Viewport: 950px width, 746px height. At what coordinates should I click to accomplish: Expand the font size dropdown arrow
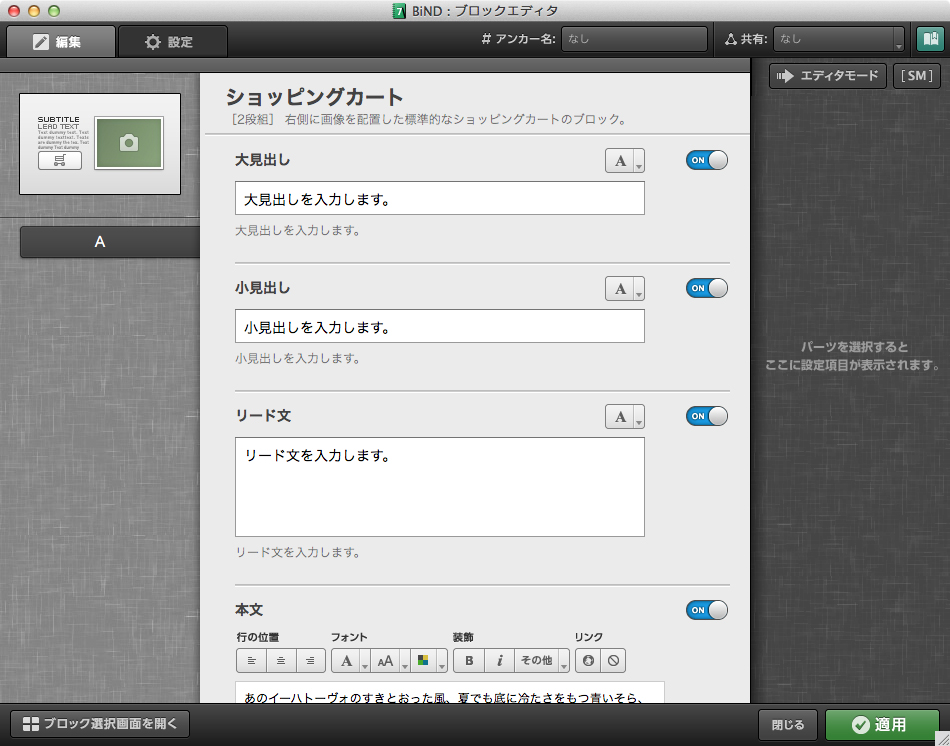click(x=405, y=661)
